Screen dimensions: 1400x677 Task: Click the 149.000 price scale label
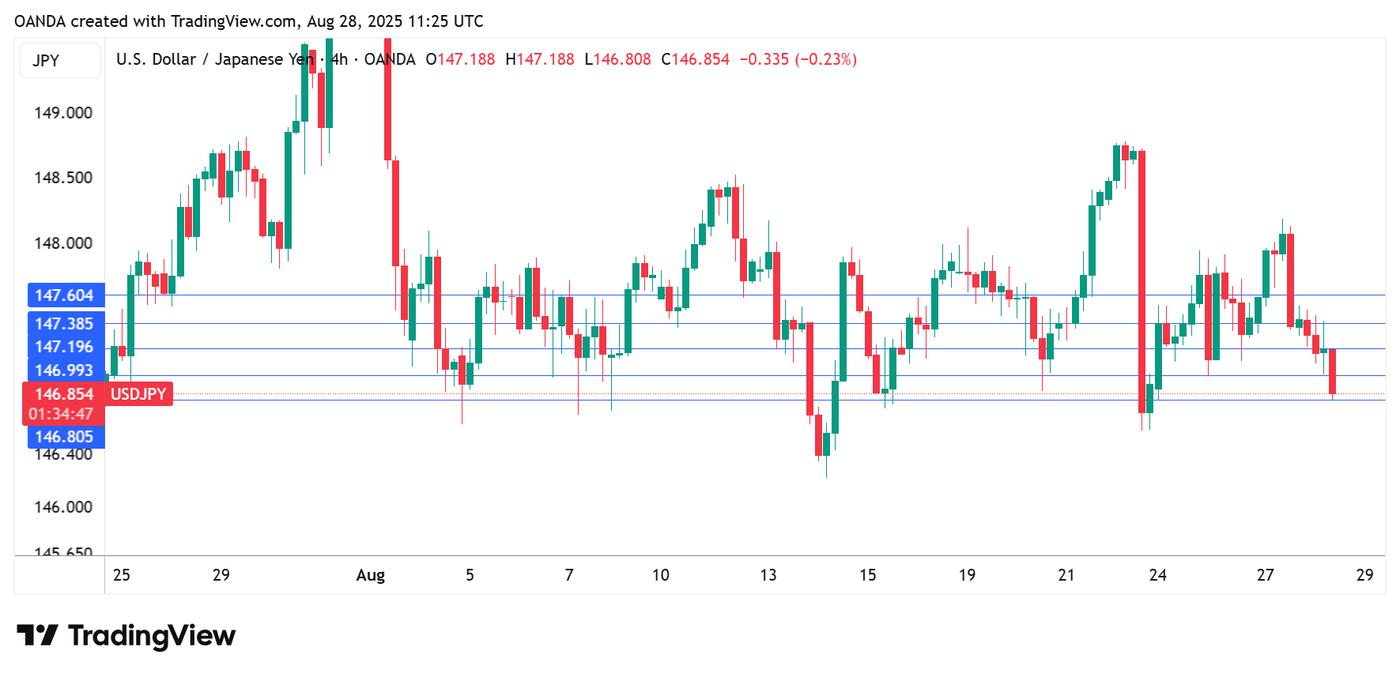point(63,113)
